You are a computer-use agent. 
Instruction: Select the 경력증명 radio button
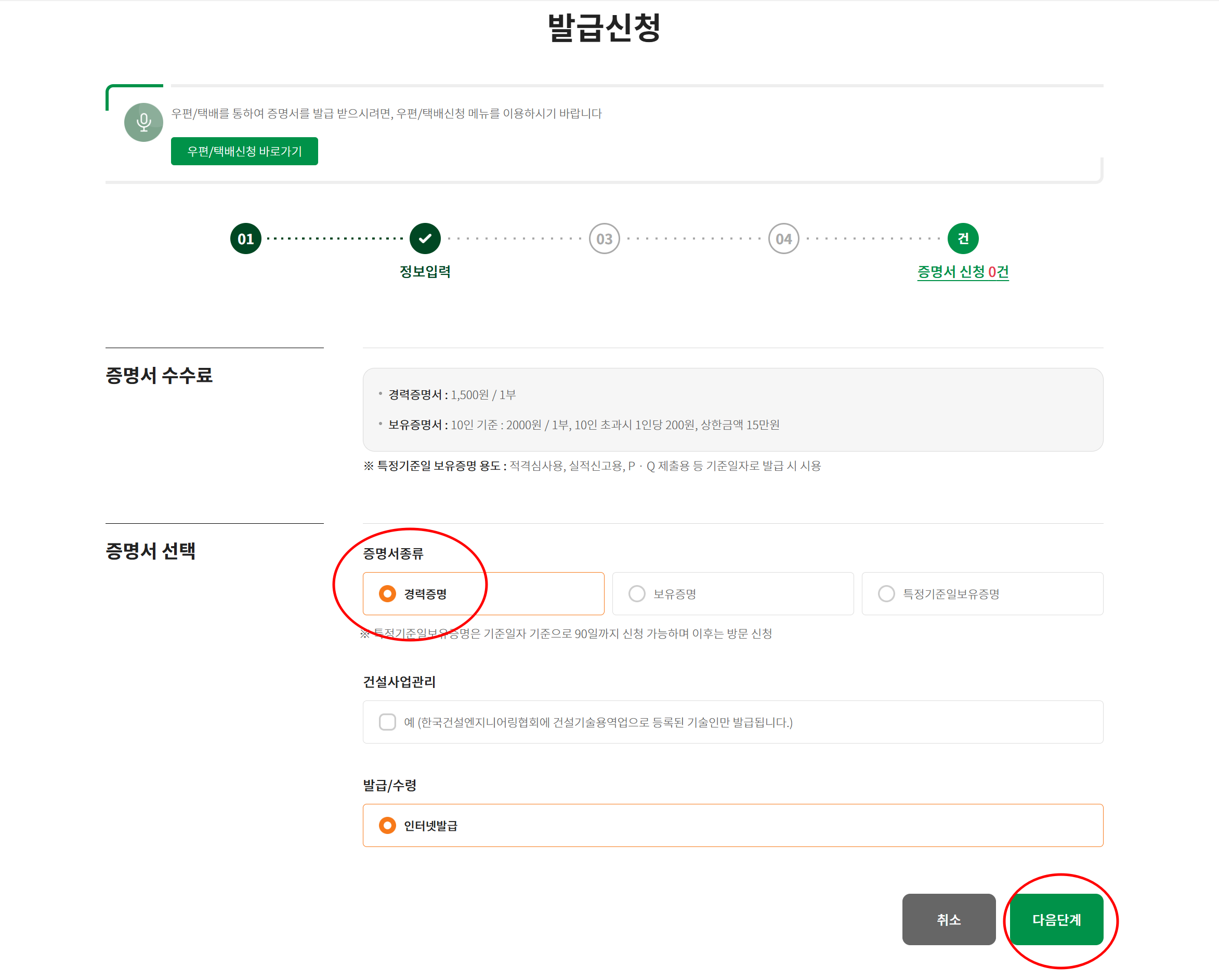tap(387, 593)
